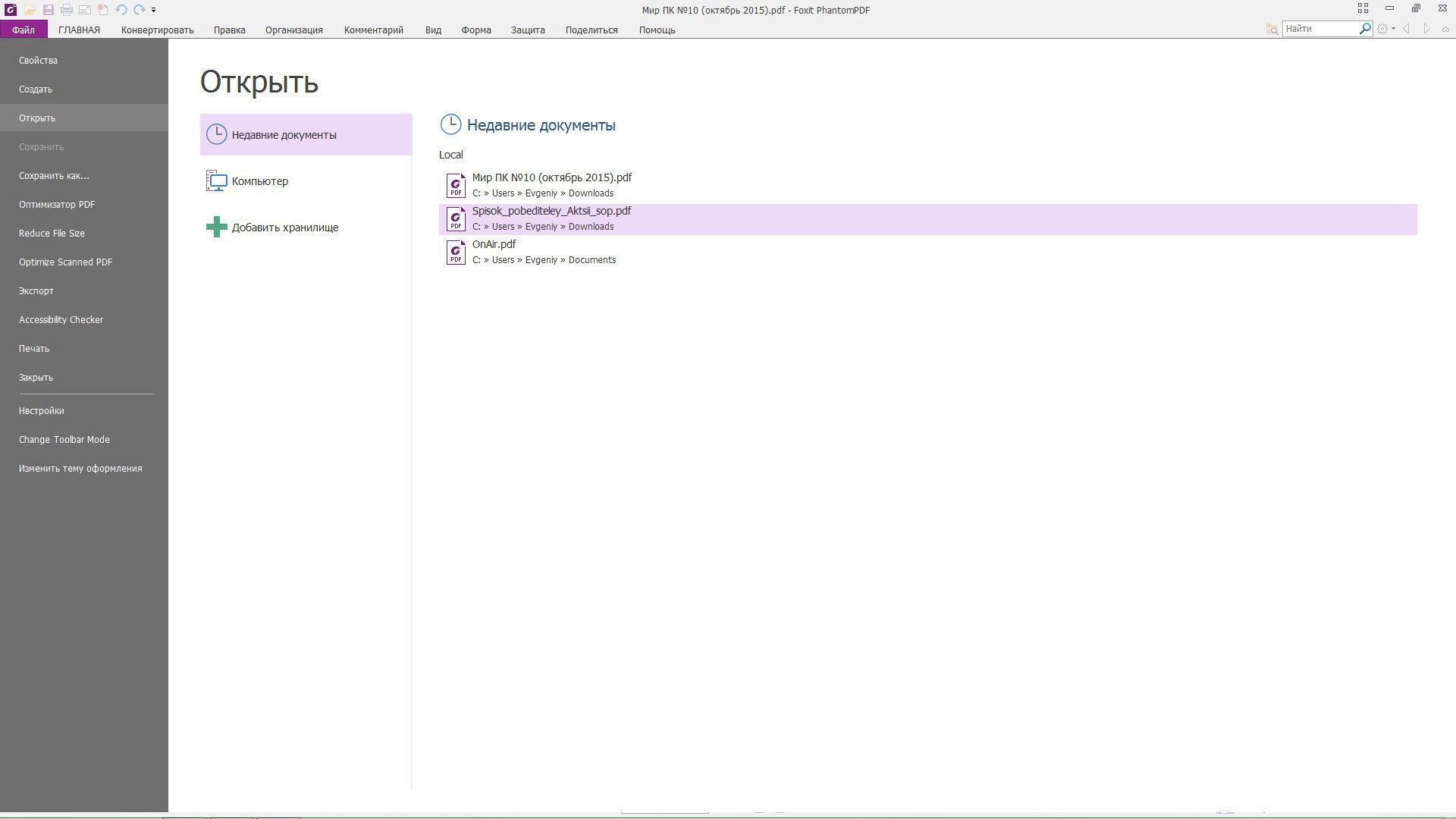This screenshot has height=819, width=1456.
Task: Click the green plus icon
Action: click(217, 227)
